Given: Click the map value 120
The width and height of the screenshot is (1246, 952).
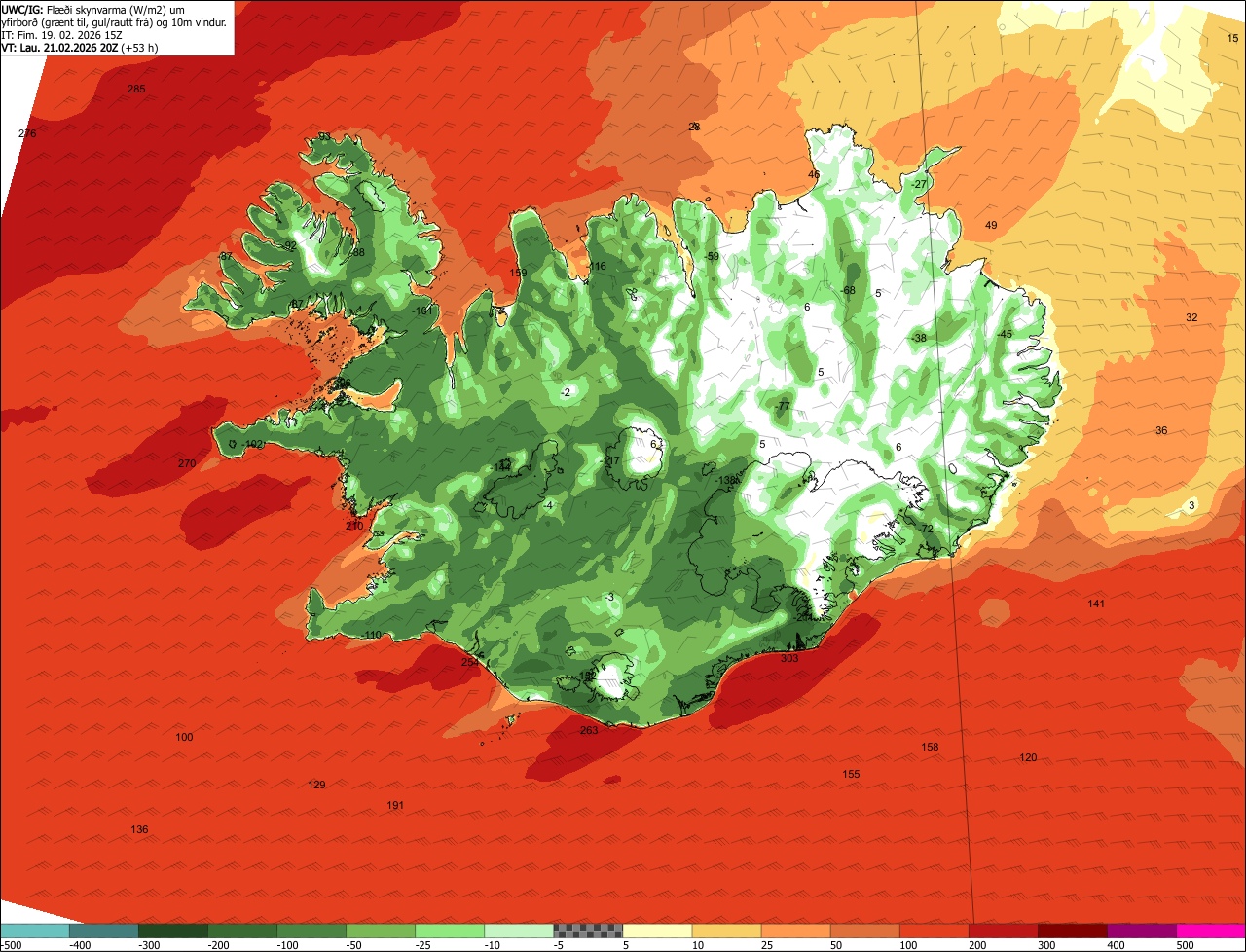Looking at the screenshot, I should 1028,758.
